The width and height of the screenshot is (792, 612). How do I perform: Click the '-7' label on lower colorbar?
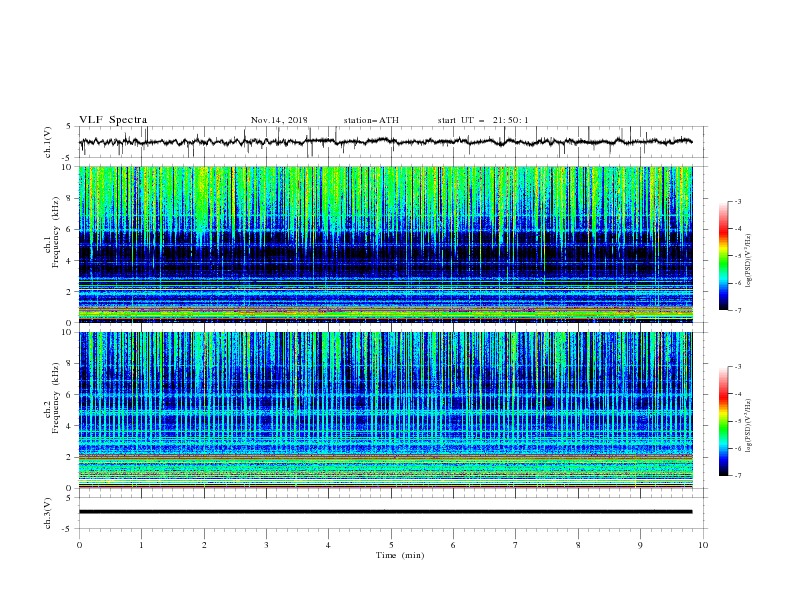click(x=737, y=476)
